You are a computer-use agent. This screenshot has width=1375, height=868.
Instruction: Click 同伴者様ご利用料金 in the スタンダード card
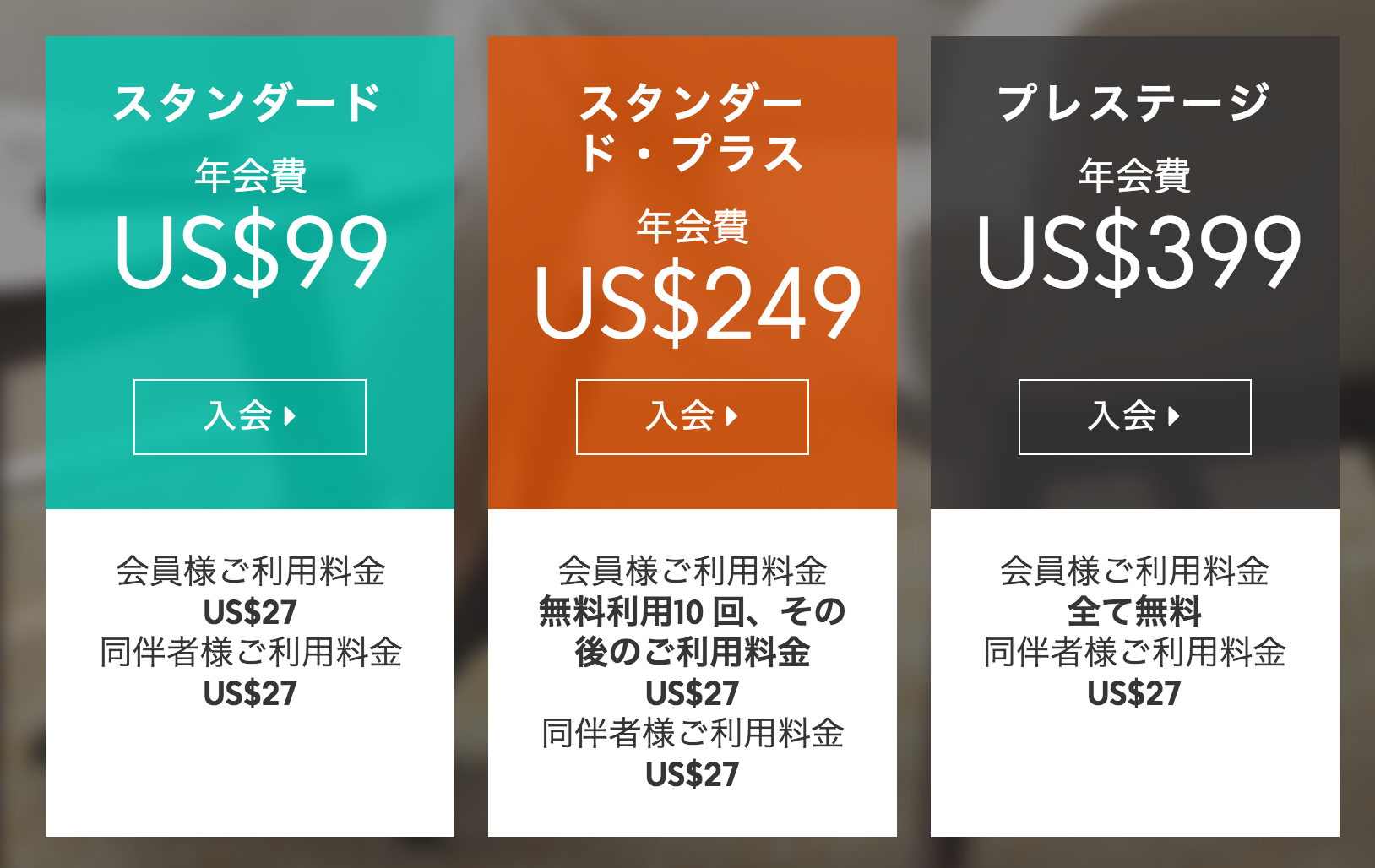tap(251, 653)
